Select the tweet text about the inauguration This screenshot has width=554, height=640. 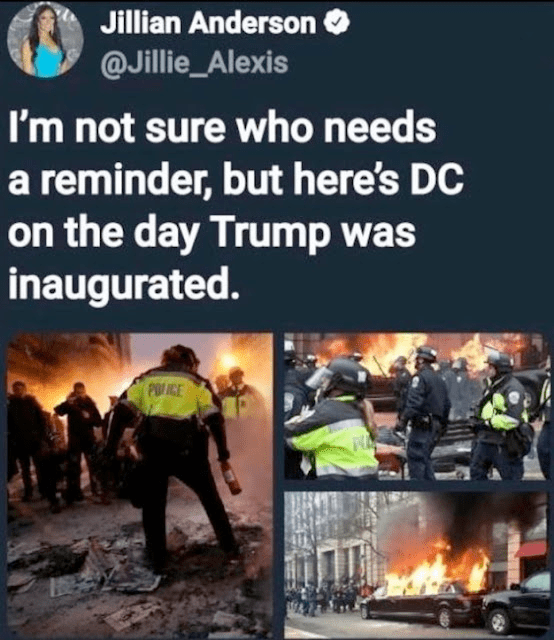236,206
